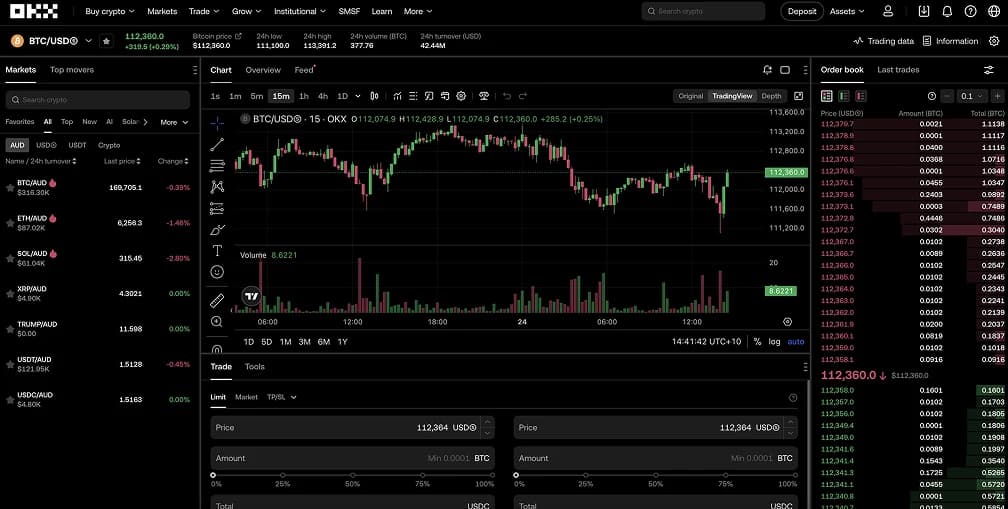This screenshot has width=1008, height=509.
Task: Open the Assets dropdown
Action: coord(848,12)
